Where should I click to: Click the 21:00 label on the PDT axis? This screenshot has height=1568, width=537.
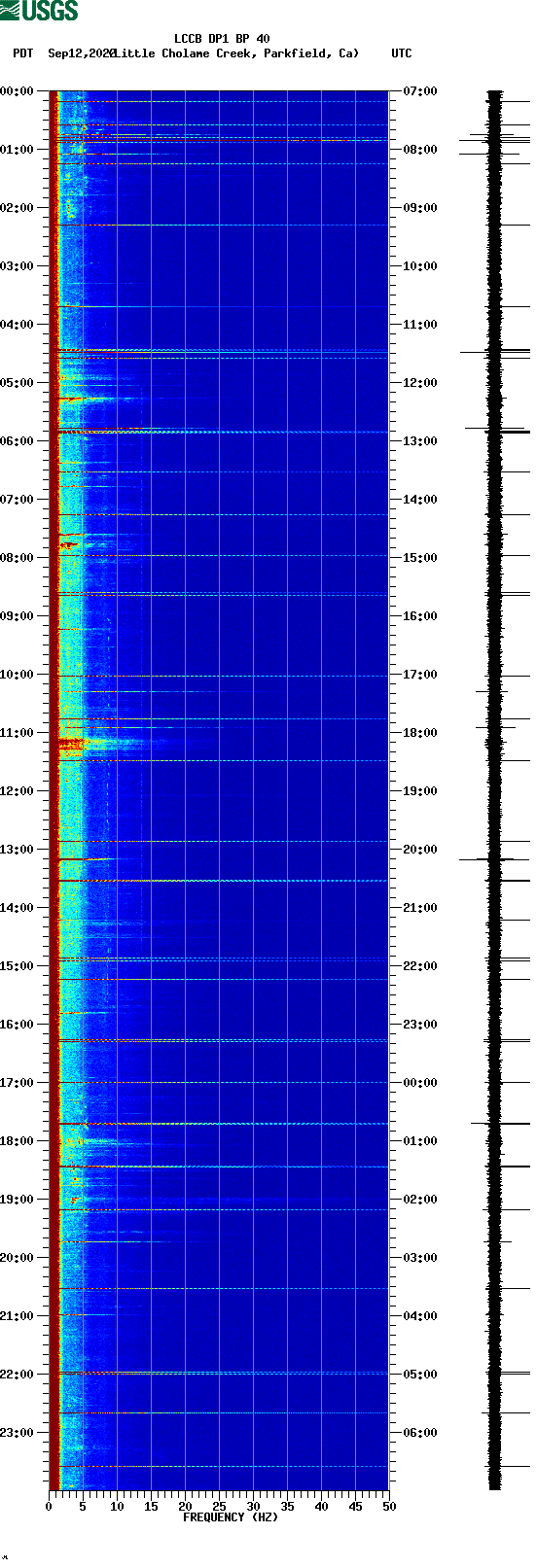[x=18, y=1316]
